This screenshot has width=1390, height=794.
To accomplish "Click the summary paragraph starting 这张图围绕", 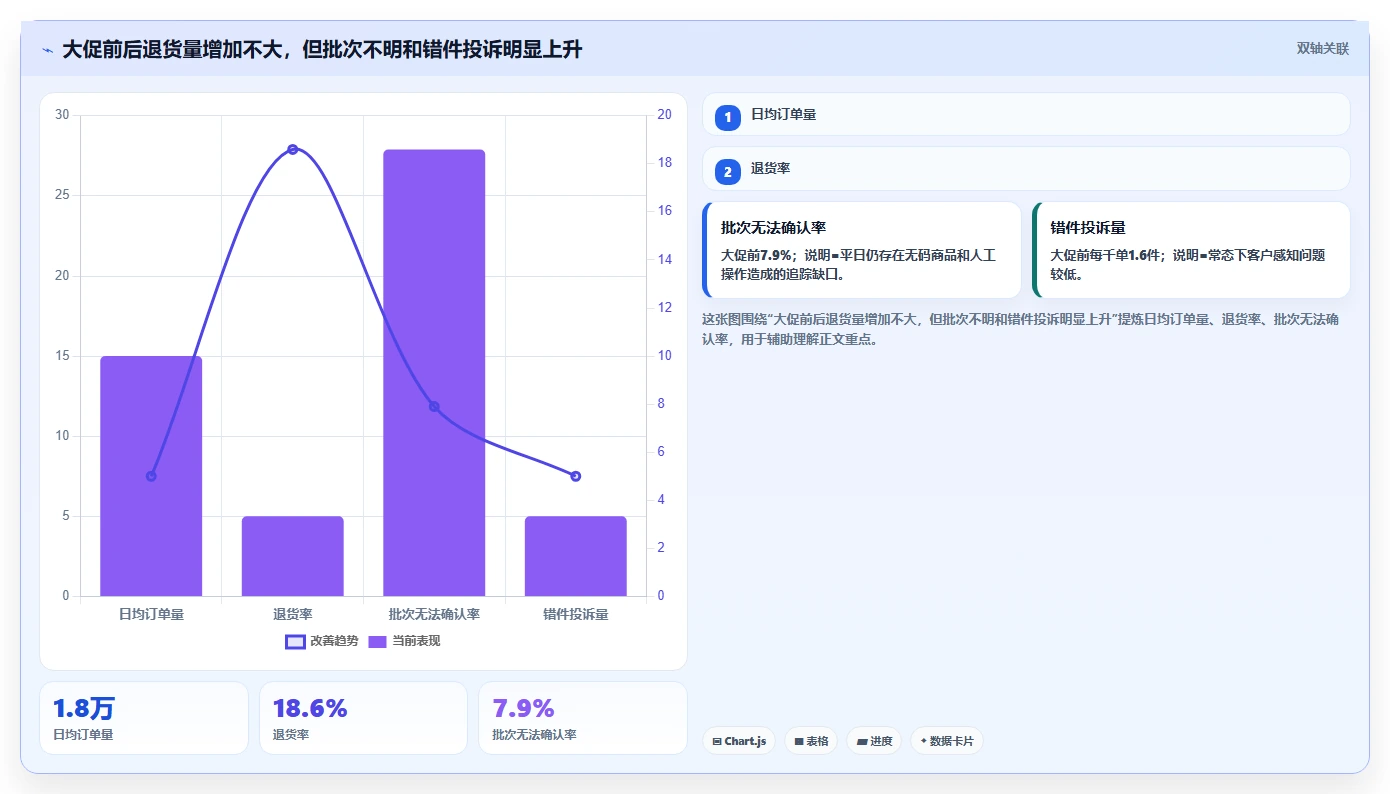I will click(1021, 329).
